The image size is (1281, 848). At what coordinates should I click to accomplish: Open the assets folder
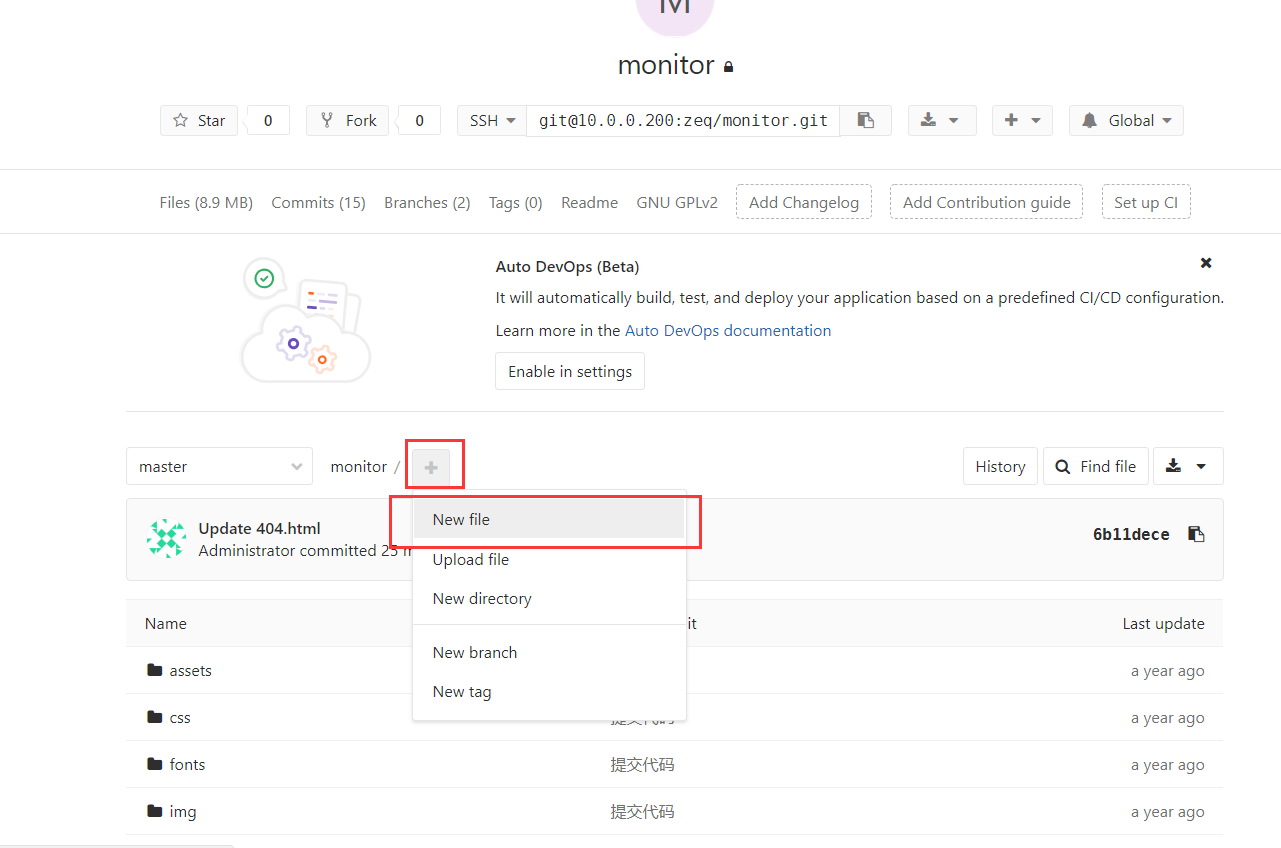tap(190, 671)
